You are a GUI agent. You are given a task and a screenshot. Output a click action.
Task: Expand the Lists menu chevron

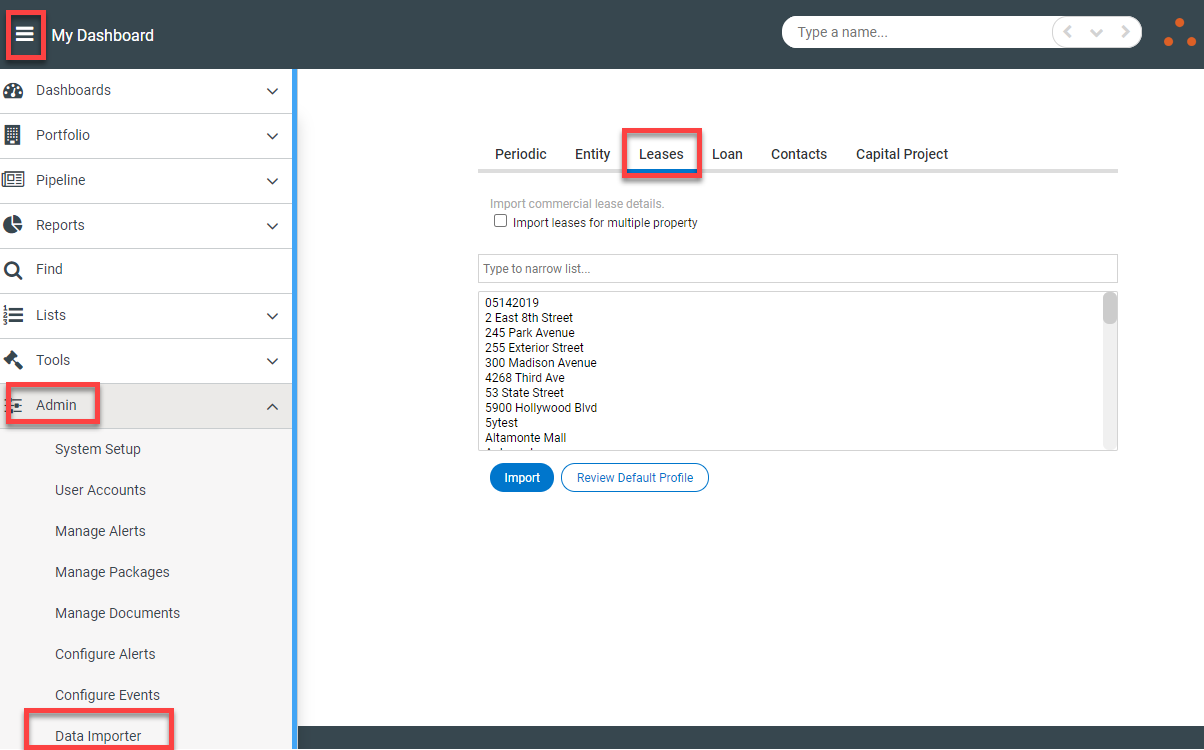tap(272, 316)
